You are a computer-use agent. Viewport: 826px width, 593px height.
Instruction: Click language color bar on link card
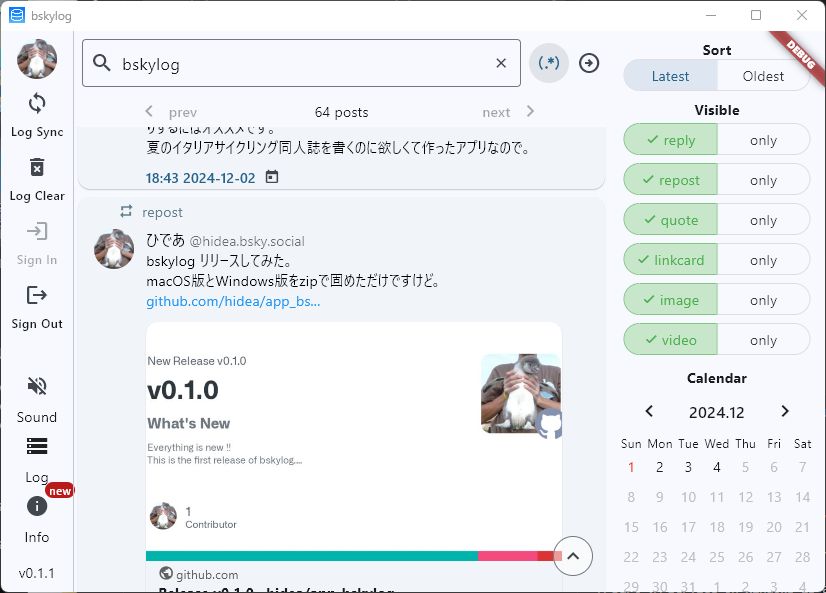(354, 556)
